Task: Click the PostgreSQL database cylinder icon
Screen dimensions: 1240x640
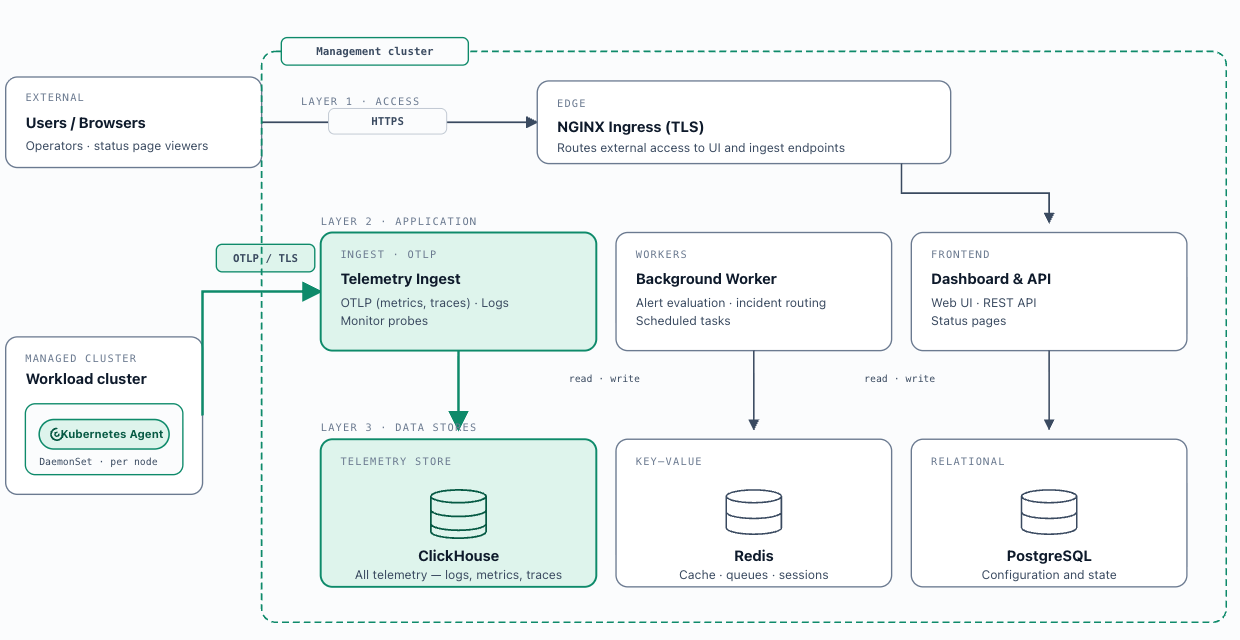Action: point(1049,512)
